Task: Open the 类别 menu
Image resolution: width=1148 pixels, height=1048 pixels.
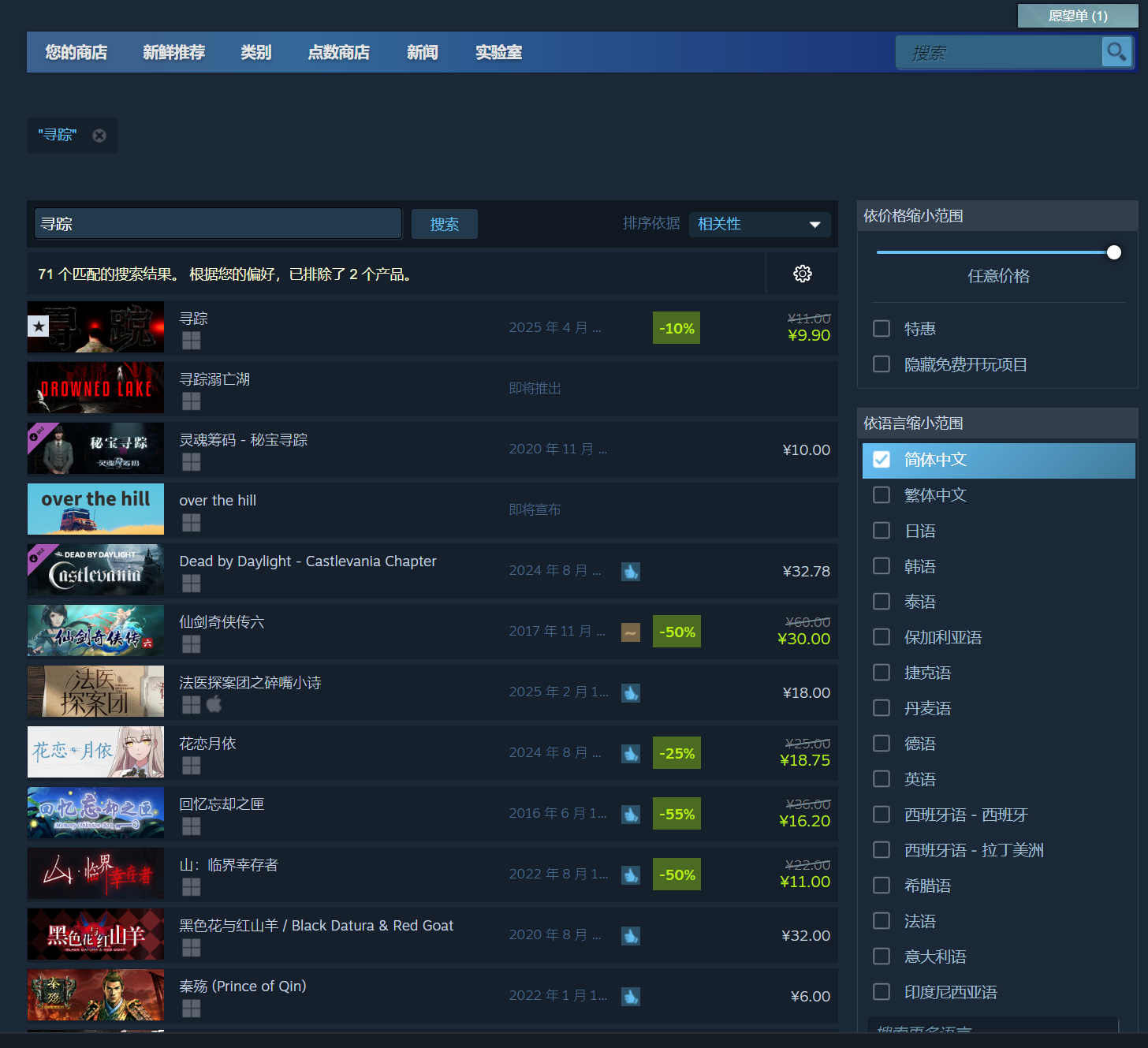Action: (255, 52)
